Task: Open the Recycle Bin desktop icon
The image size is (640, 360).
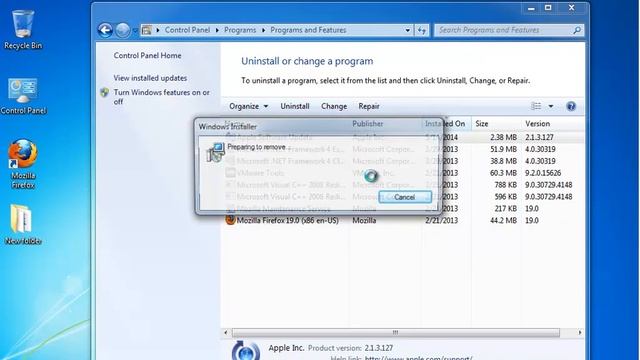Action: point(23,29)
